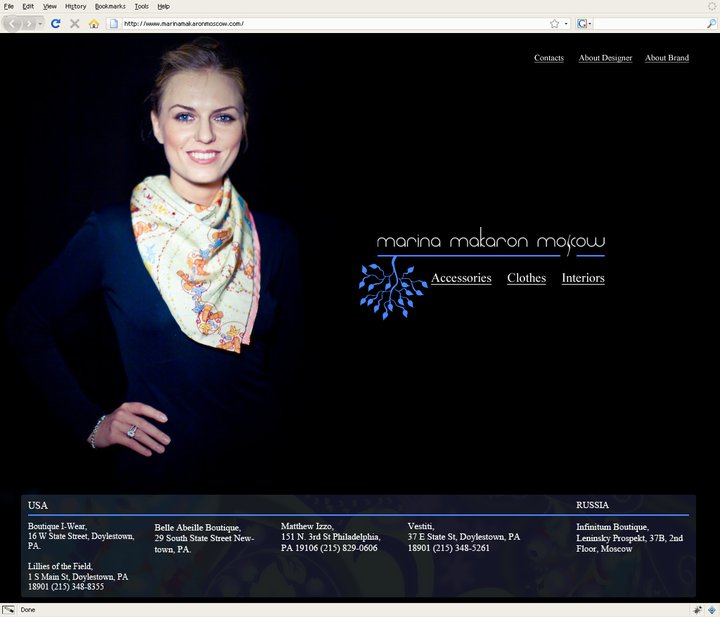Screen dimensions: 720x617
Task: Click the status bar gear-like addon icon
Action: click(698, 610)
